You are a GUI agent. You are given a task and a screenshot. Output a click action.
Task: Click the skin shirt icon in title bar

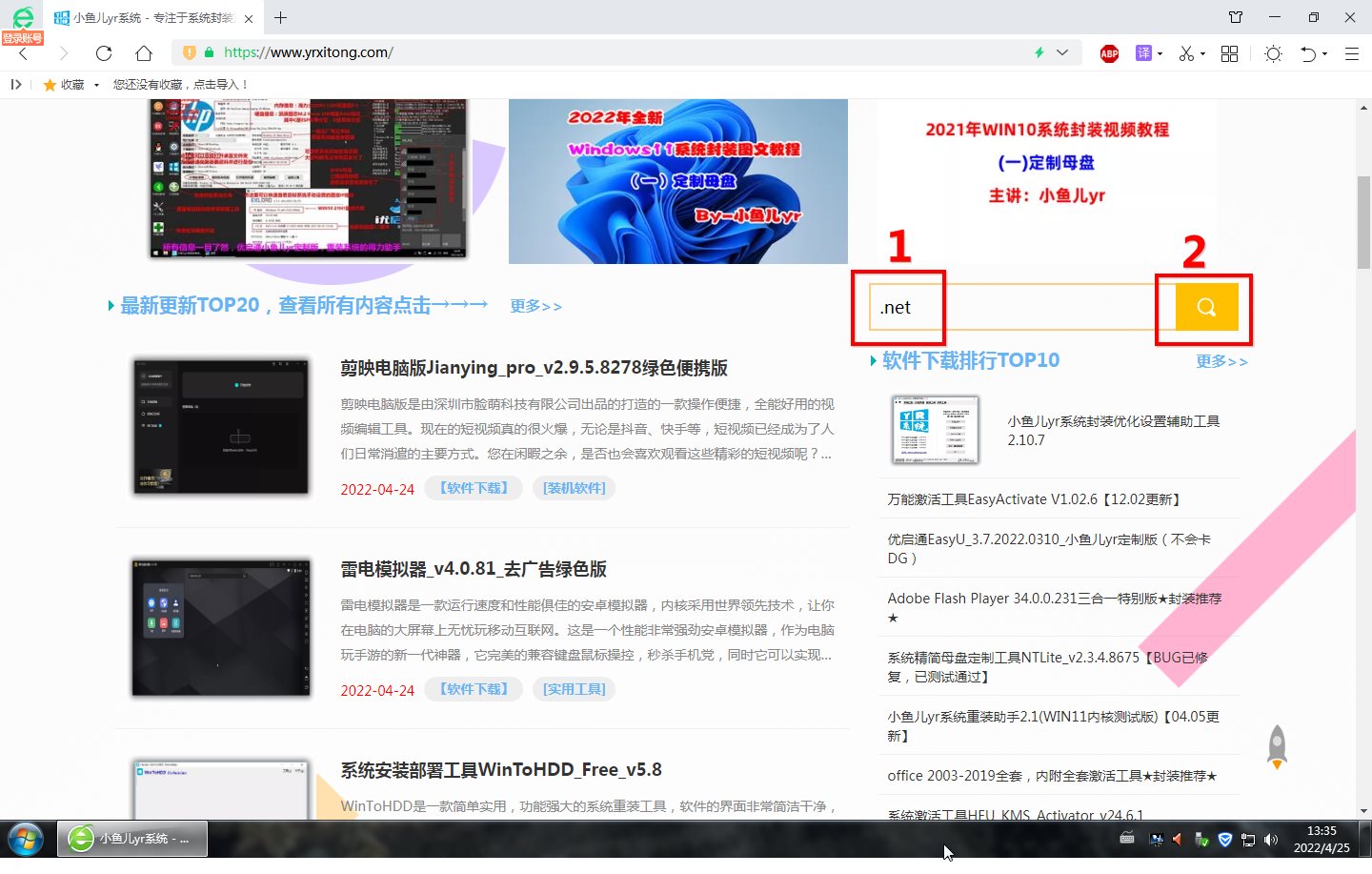pyautogui.click(x=1236, y=17)
